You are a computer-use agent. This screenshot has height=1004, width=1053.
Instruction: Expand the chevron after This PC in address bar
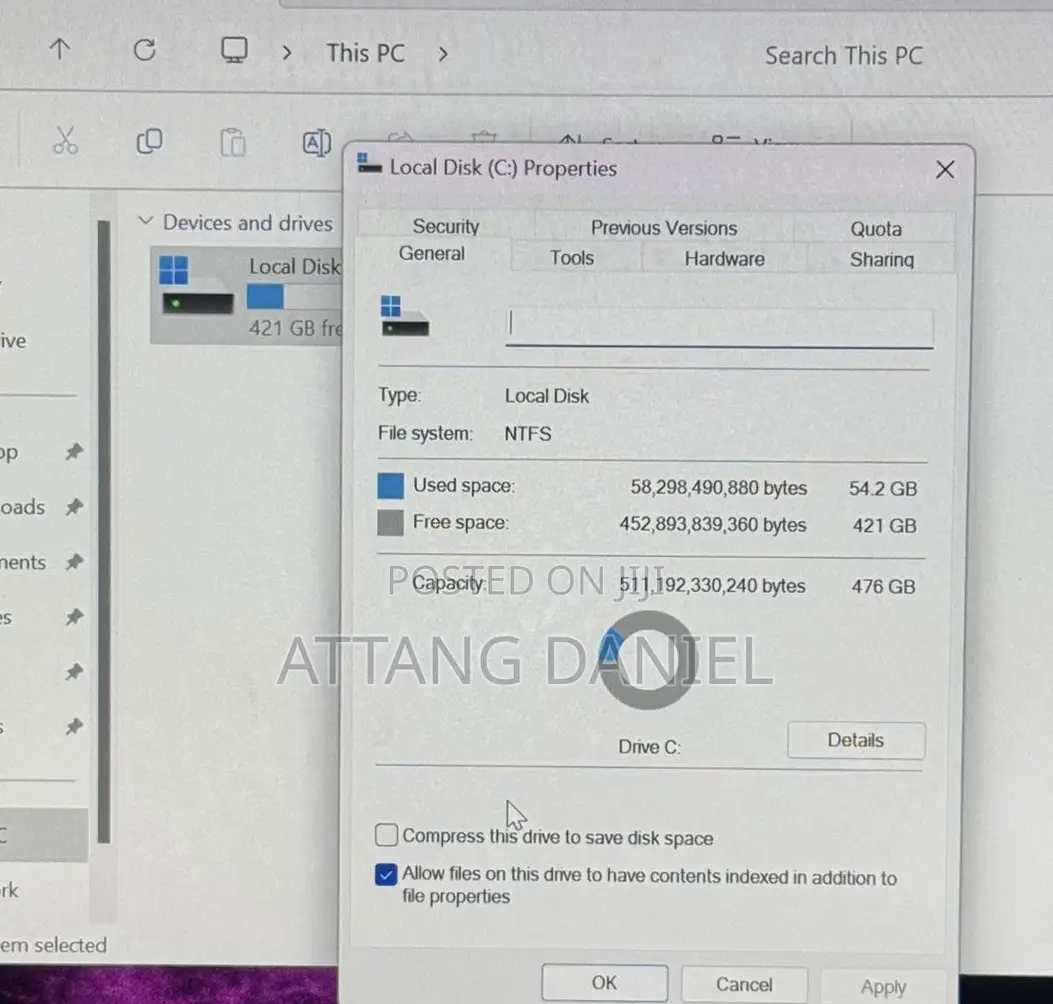[443, 54]
